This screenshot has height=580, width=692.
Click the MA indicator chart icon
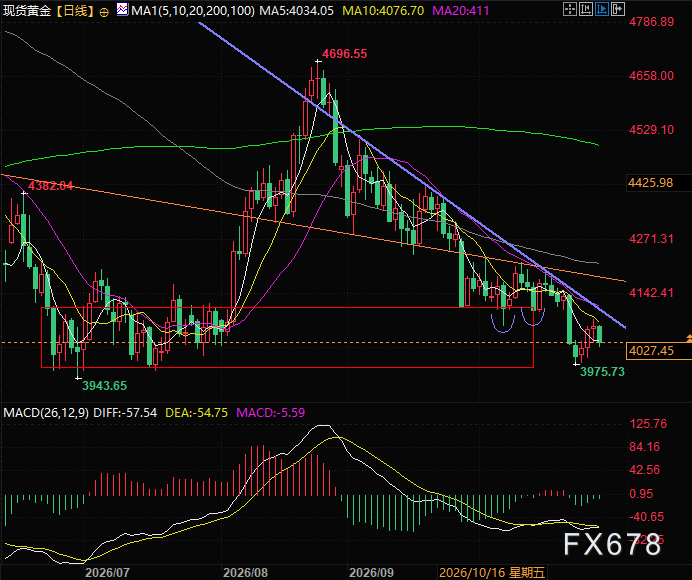point(122,9)
